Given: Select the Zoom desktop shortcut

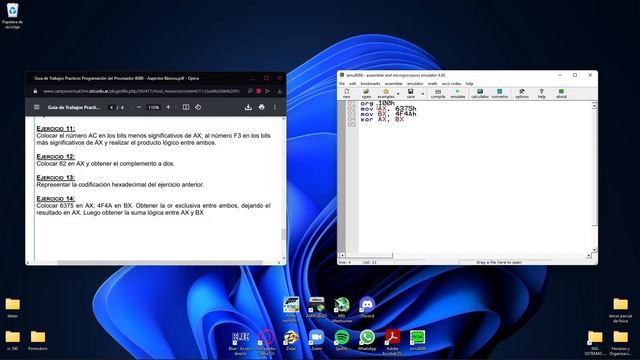Looking at the screenshot, I should click(316, 340).
